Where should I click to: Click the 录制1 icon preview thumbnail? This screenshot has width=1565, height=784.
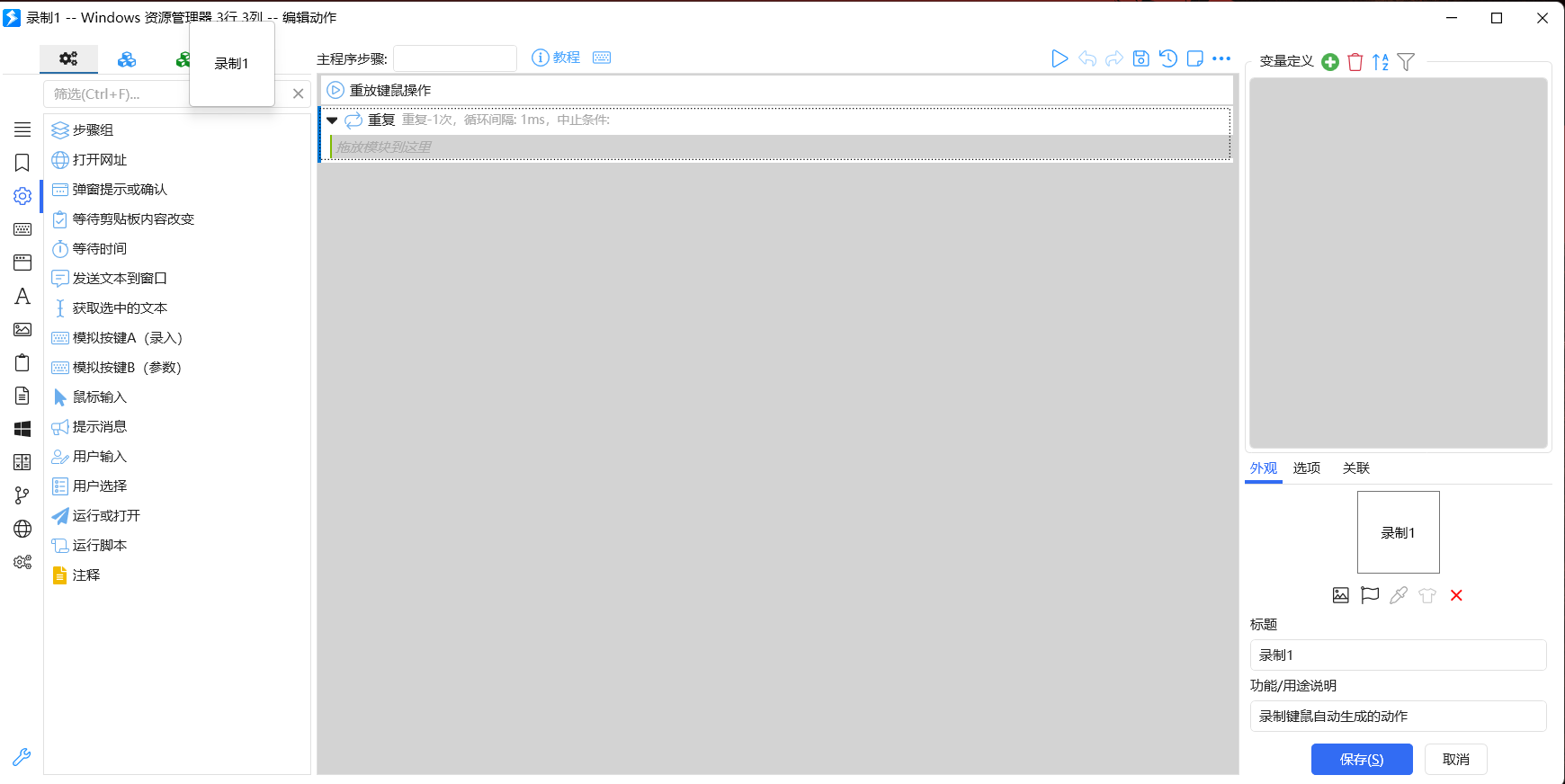coord(1399,532)
